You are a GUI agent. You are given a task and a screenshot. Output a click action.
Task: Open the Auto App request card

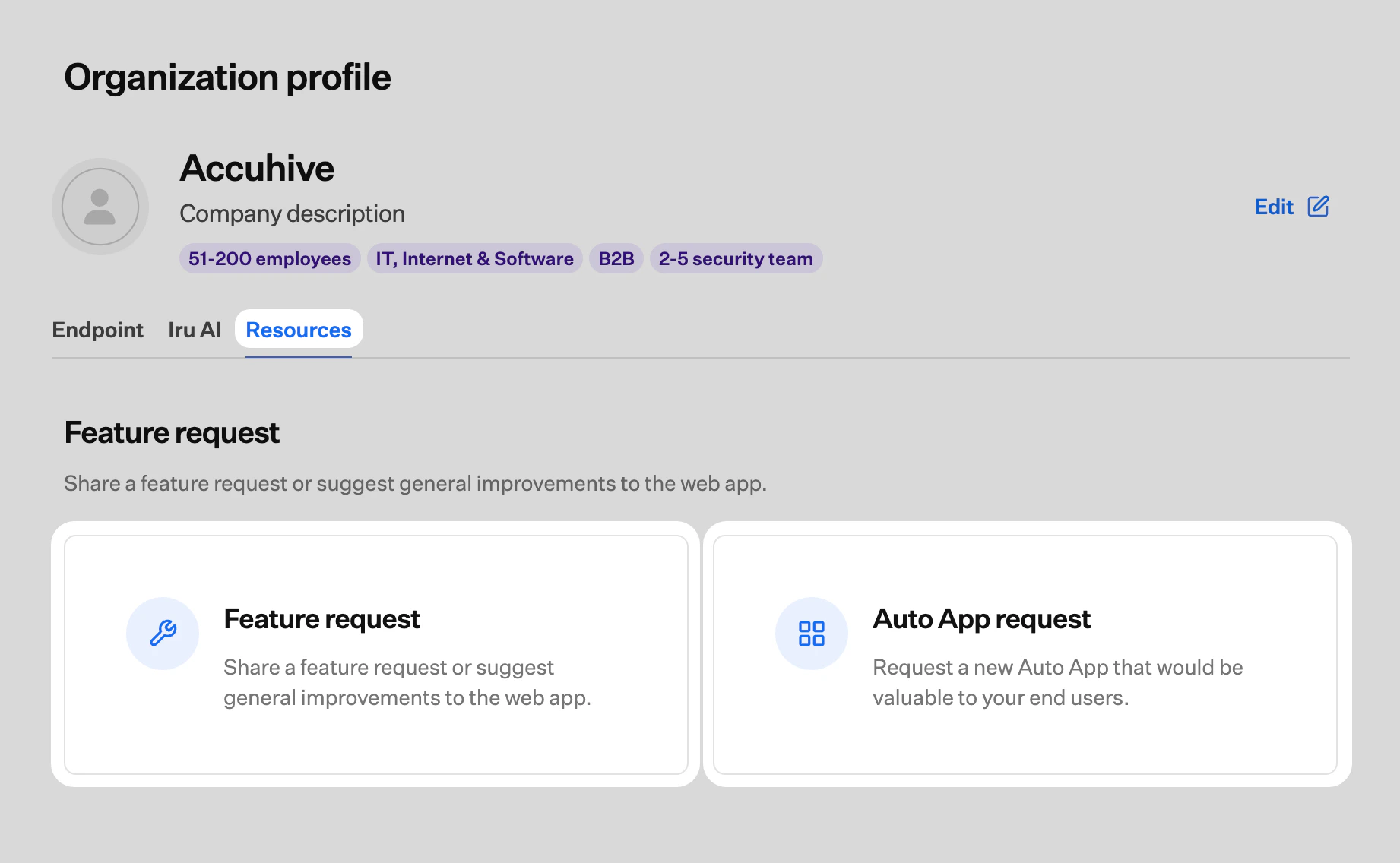tap(1026, 655)
